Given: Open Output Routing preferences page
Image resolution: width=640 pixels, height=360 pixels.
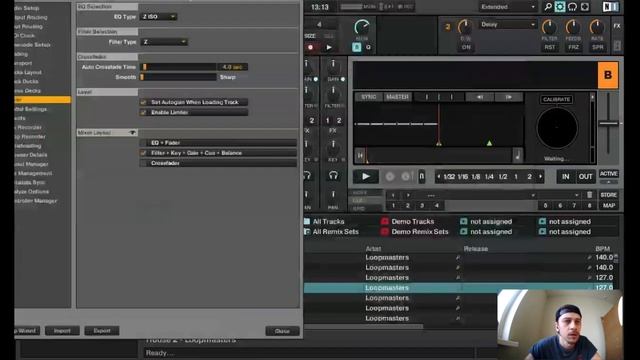Looking at the screenshot, I should click(x=31, y=18).
